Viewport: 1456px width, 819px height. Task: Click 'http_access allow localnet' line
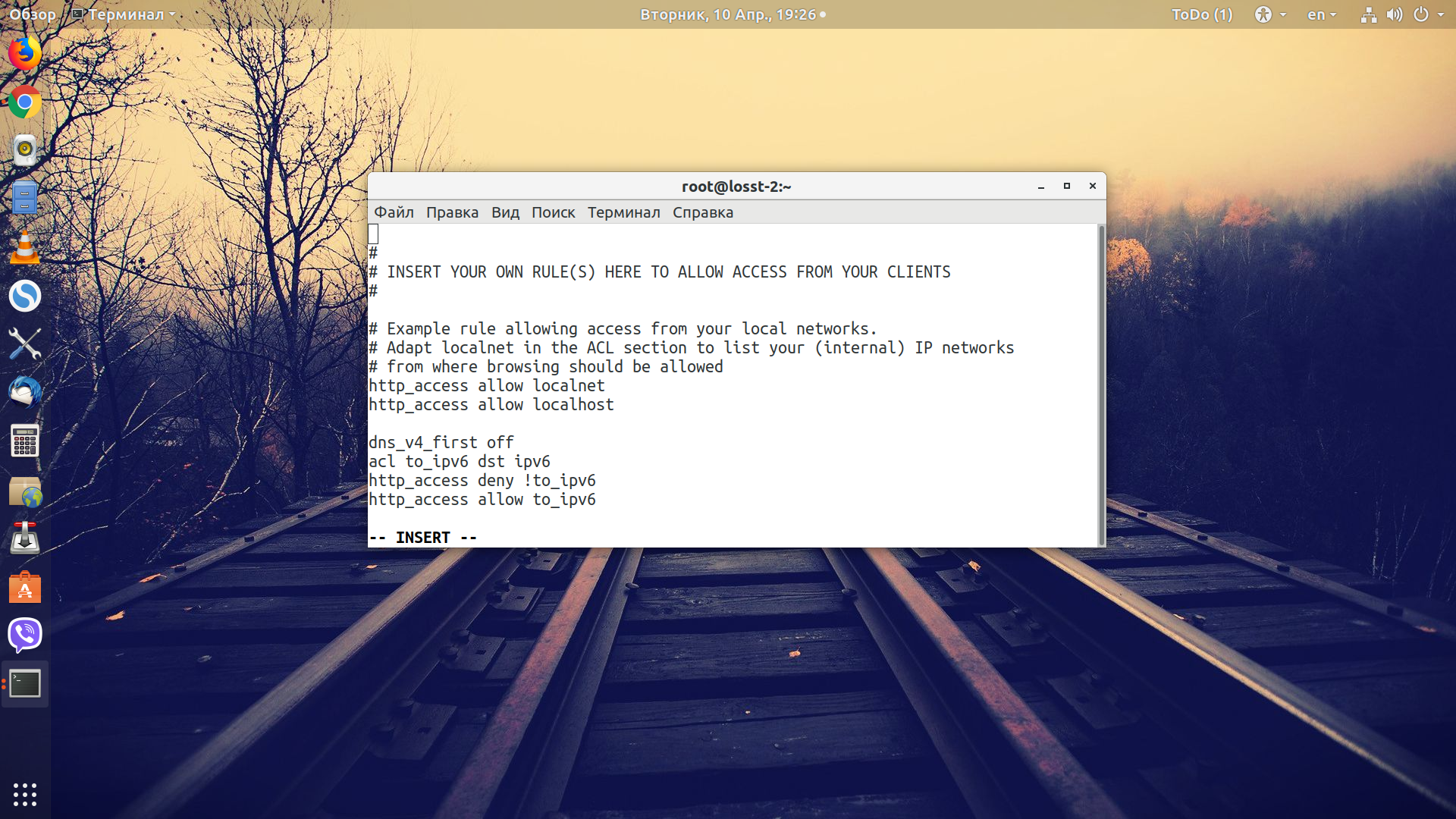(486, 386)
